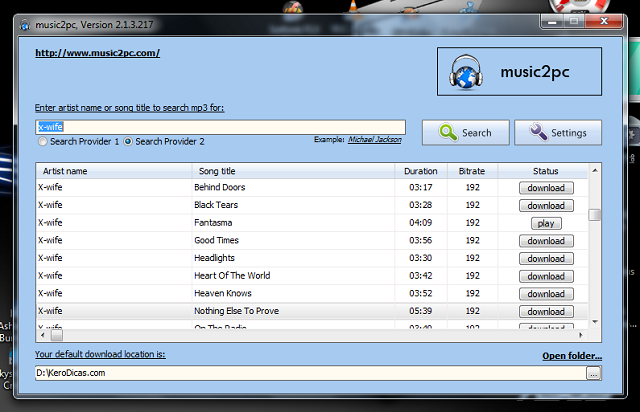Download the song Black Tears
The height and width of the screenshot is (412, 640).
point(546,205)
